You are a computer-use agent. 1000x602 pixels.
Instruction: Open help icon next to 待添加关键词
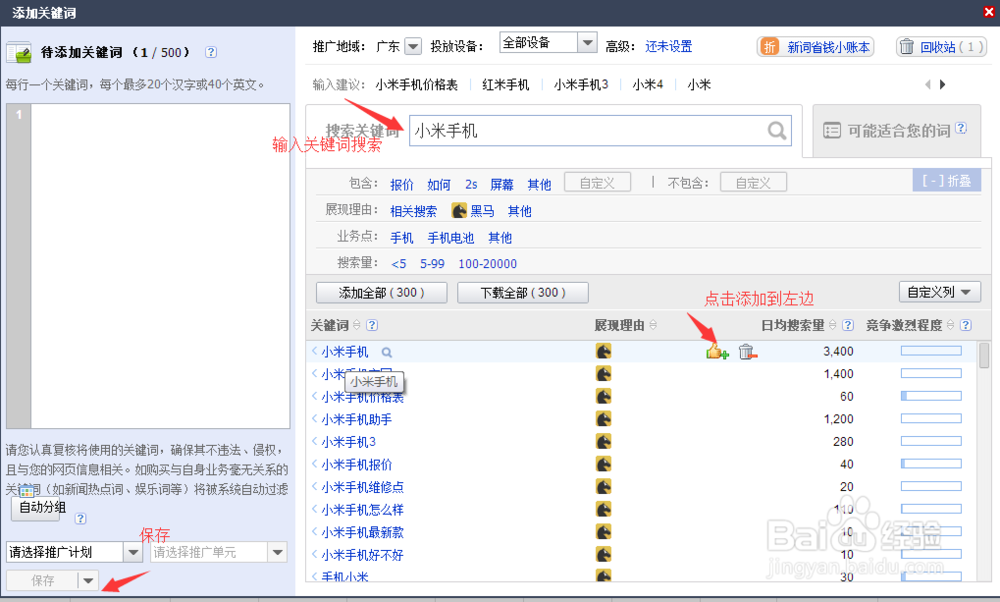[x=211, y=52]
